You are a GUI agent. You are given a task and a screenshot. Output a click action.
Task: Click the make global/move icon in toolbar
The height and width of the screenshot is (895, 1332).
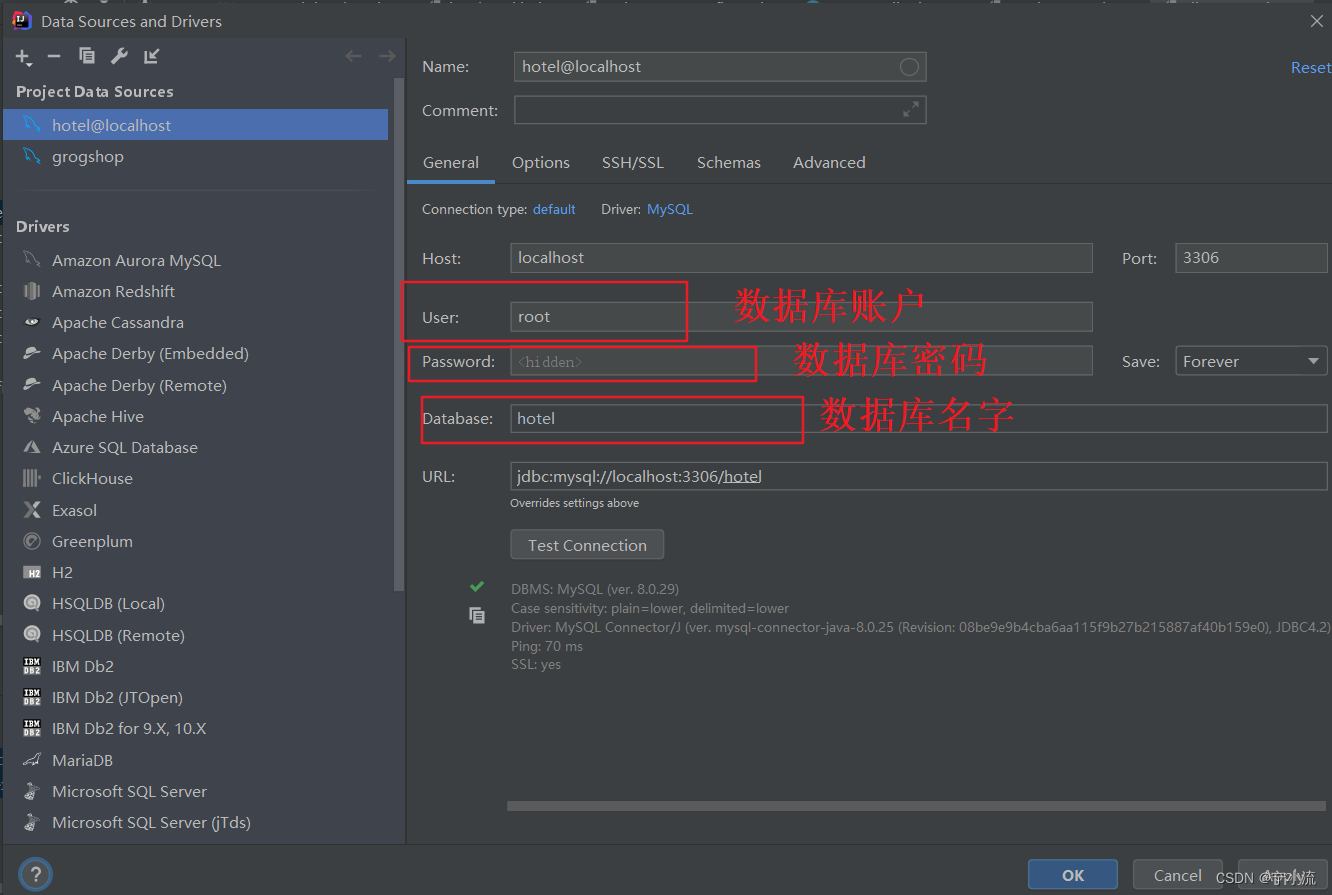tap(151, 56)
